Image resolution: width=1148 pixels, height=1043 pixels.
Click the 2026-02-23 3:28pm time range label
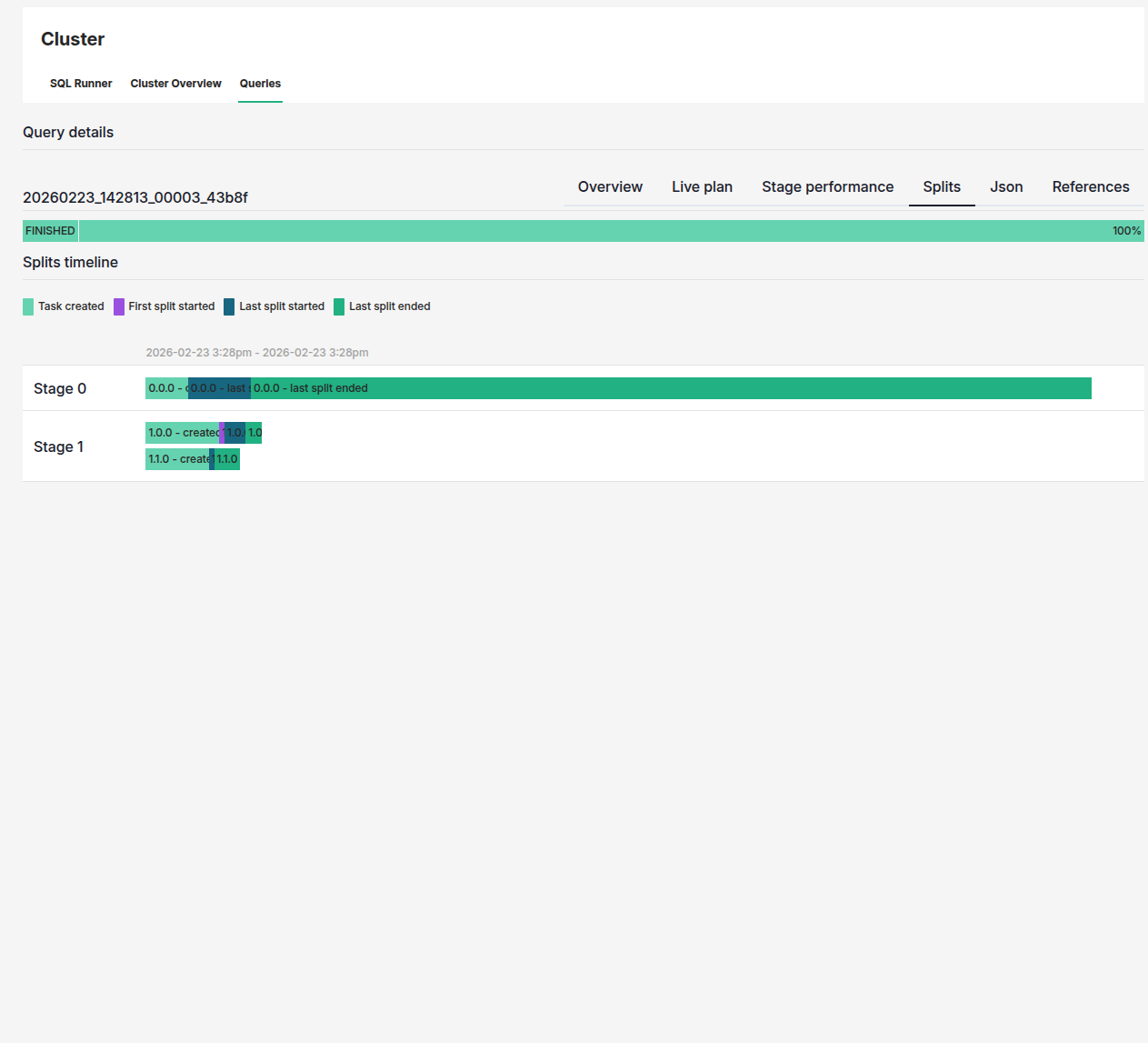point(257,352)
